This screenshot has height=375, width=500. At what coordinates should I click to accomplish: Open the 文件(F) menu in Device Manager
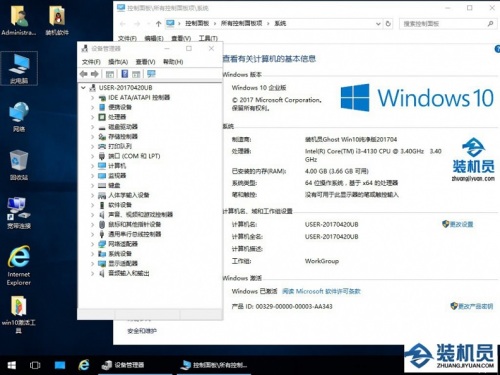tap(91, 62)
